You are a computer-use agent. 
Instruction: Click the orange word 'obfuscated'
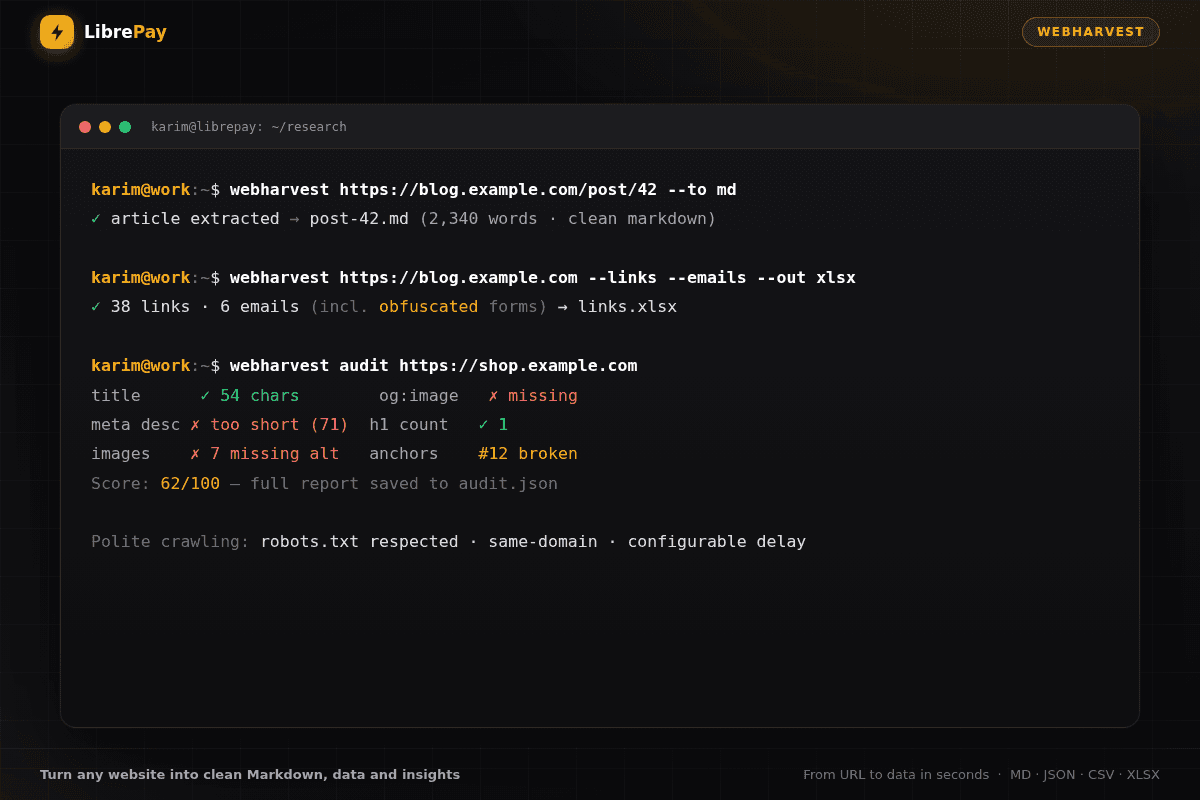[x=428, y=307]
